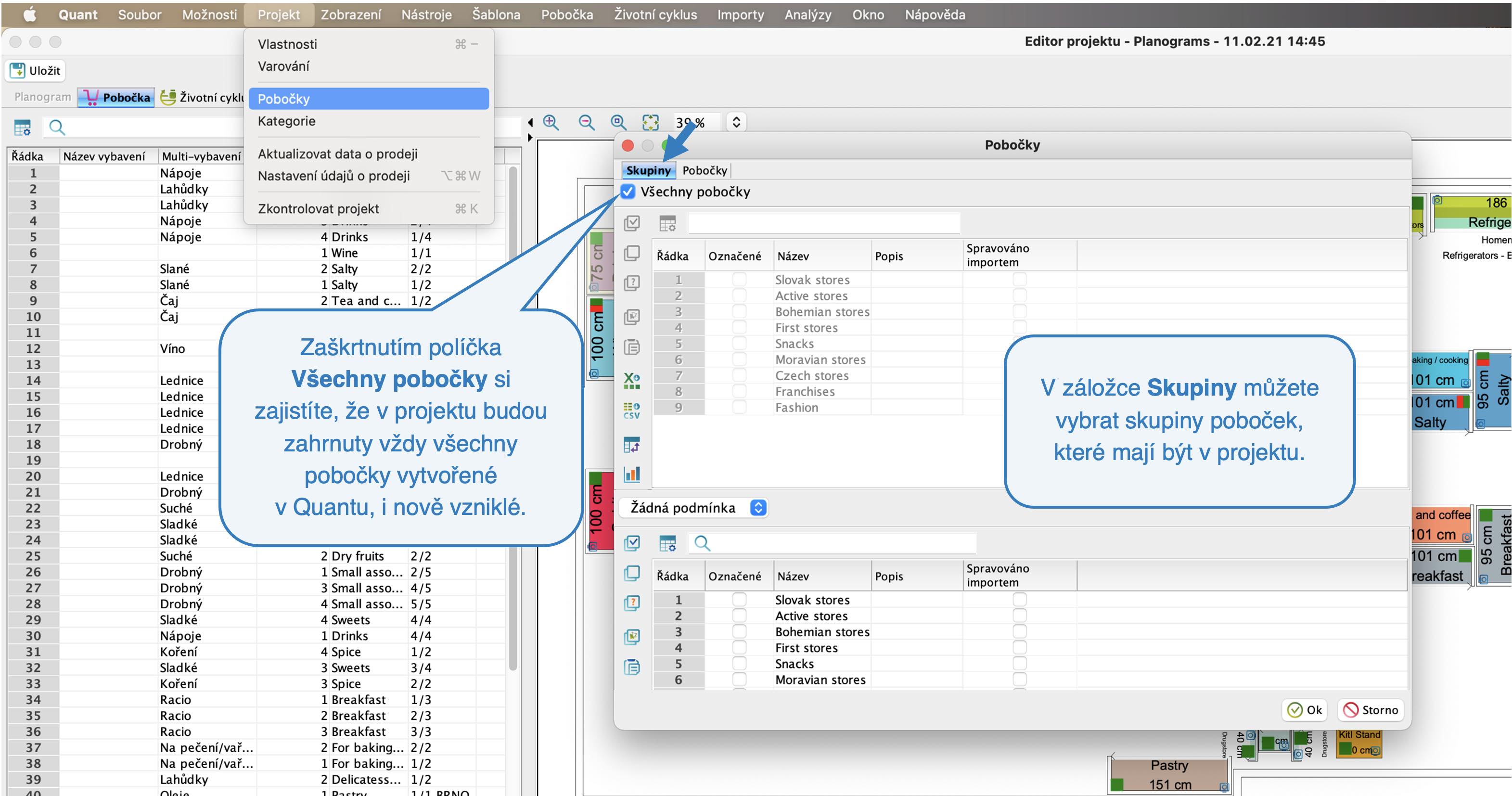
Task: Click the list view icon in upper sidebar
Action: pos(631,347)
